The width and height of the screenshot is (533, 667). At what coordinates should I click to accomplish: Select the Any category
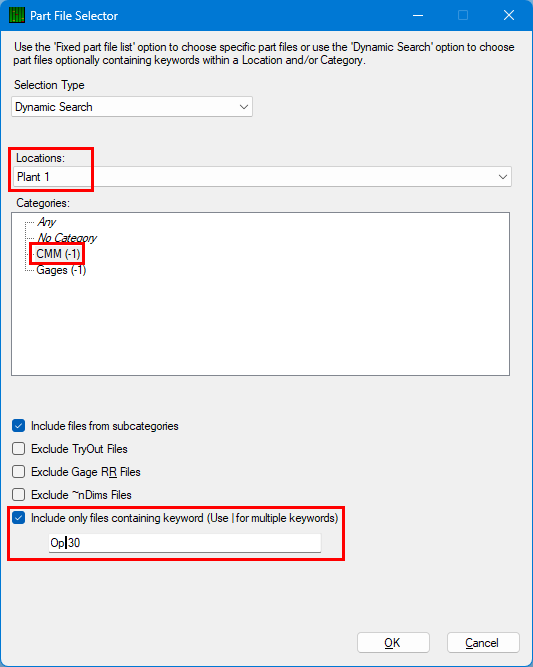tap(46, 222)
